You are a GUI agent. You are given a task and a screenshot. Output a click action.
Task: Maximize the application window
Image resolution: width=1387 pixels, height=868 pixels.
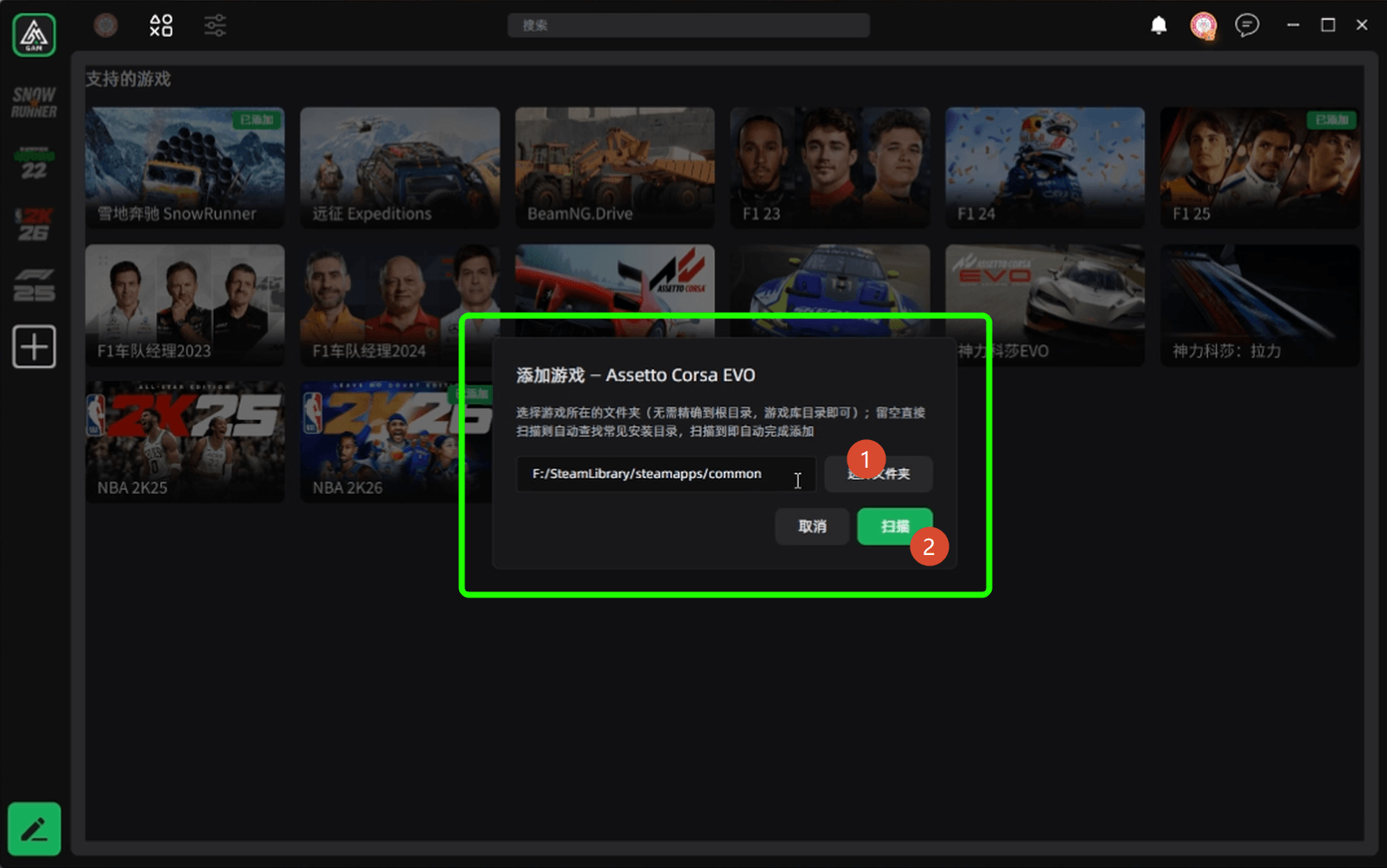tap(1328, 25)
